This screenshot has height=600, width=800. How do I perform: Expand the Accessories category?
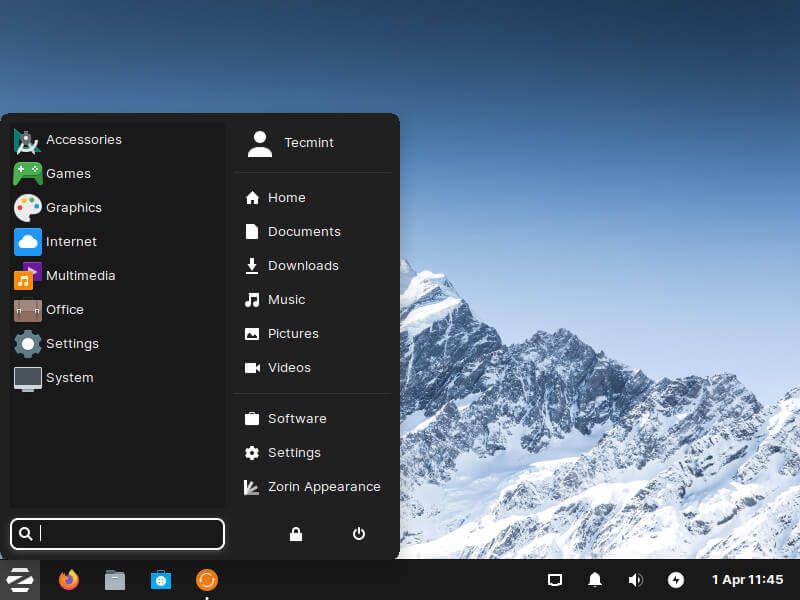tap(84, 139)
